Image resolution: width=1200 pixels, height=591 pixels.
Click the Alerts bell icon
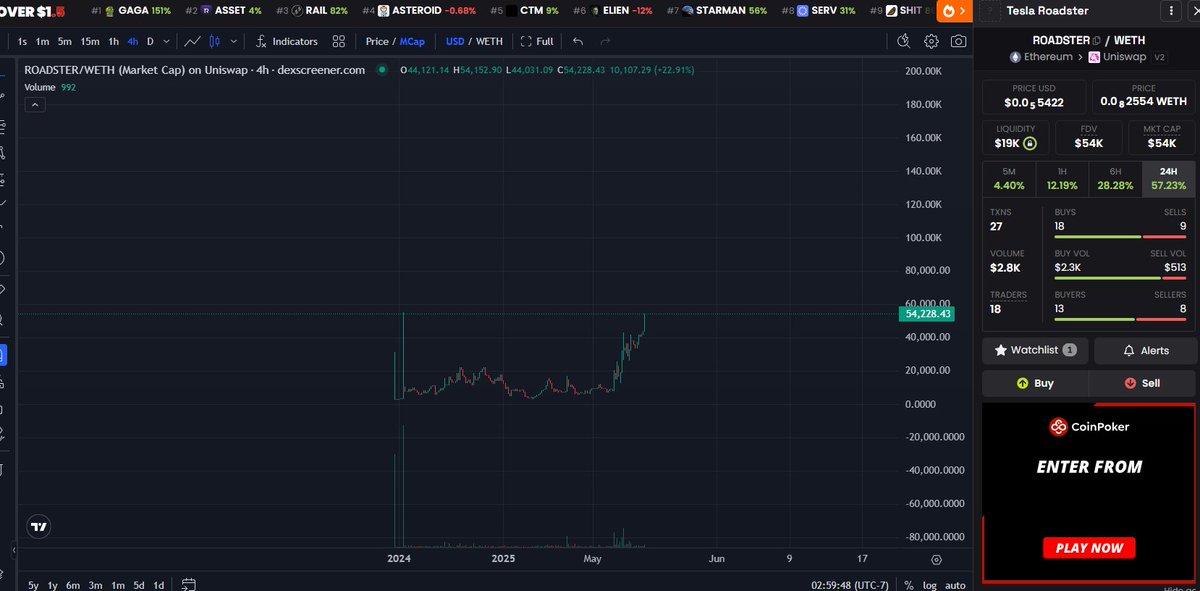click(x=1129, y=351)
